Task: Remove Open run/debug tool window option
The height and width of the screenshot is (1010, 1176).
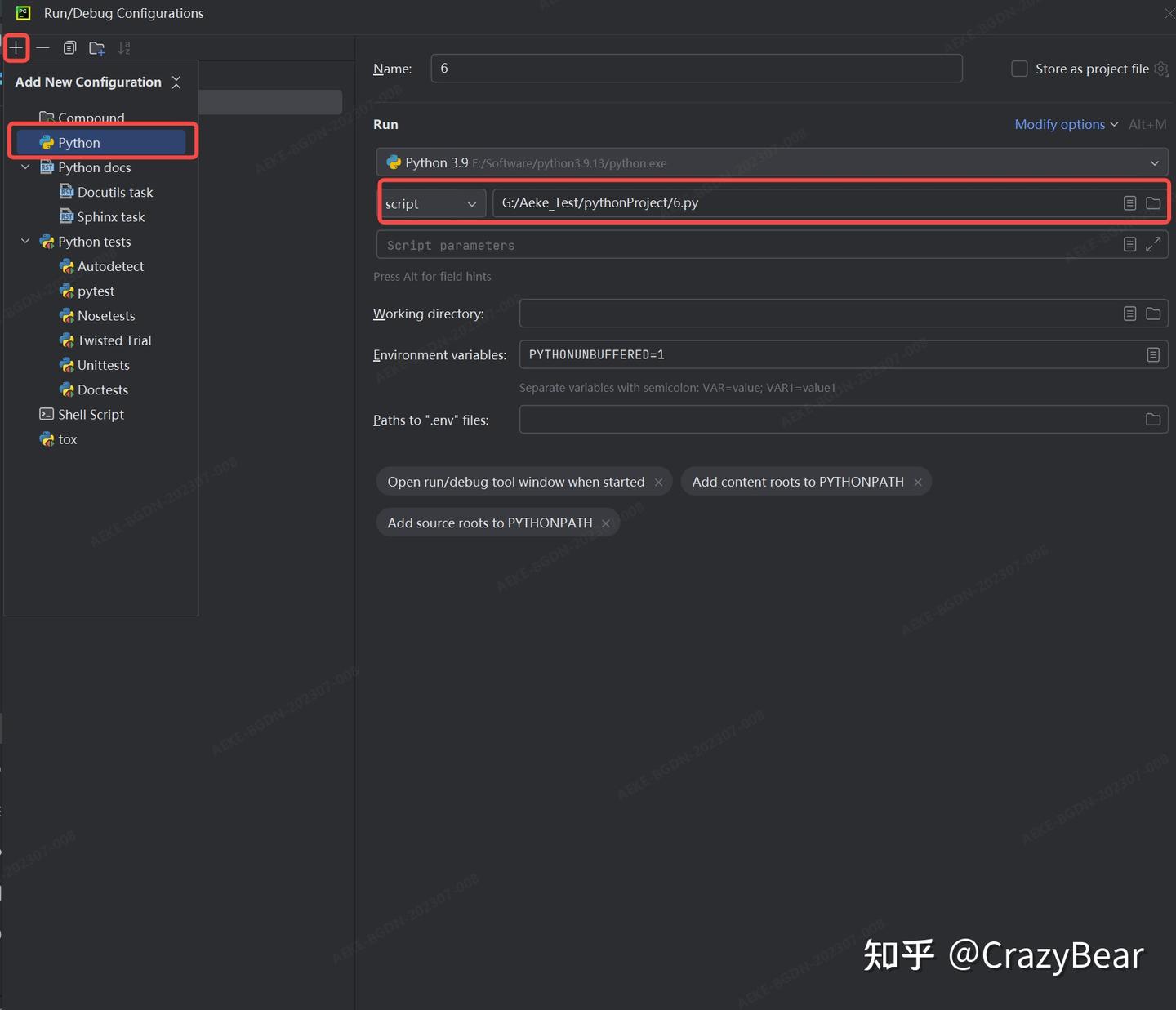Action: click(658, 483)
